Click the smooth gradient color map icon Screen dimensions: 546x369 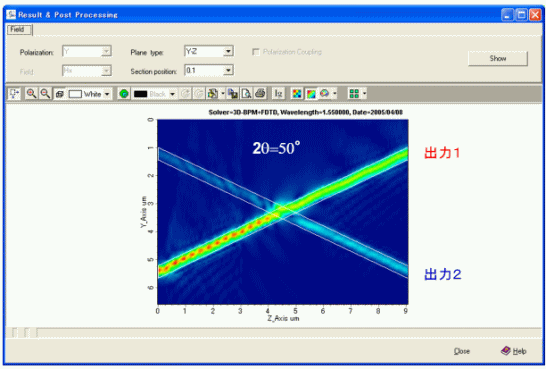point(311,94)
